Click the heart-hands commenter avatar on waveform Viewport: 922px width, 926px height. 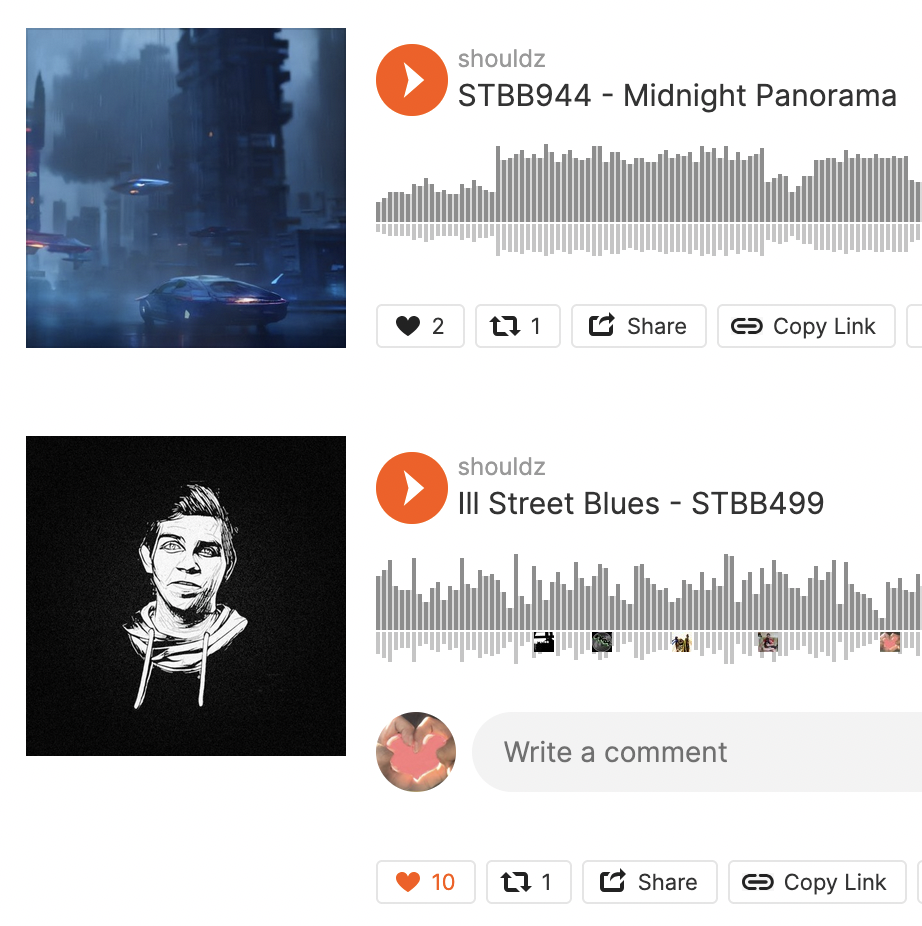(x=890, y=641)
